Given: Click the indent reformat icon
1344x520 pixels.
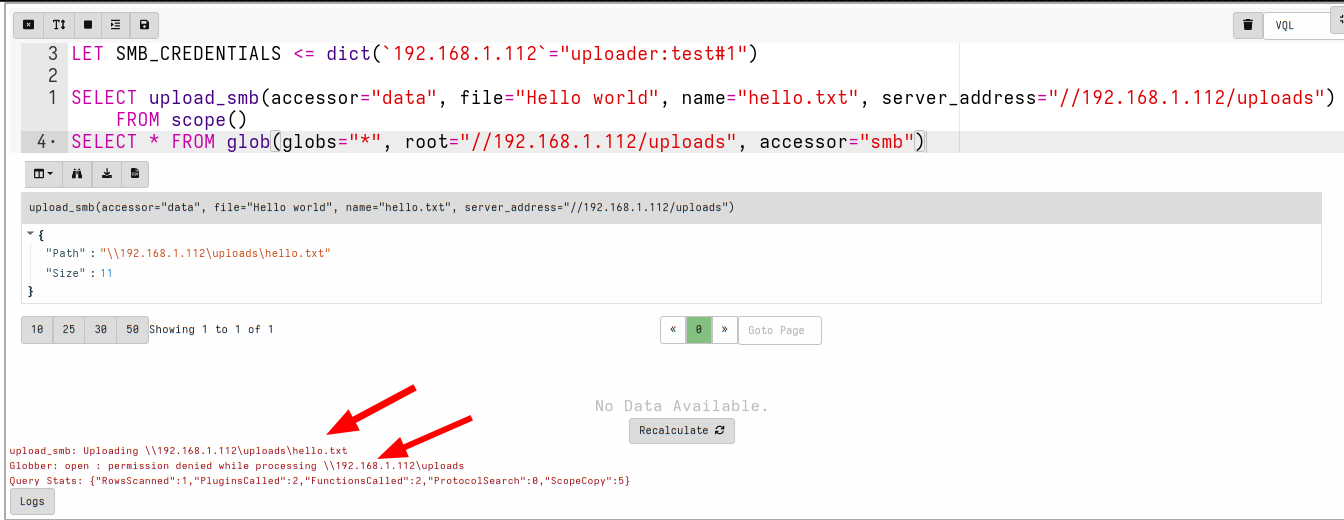Looking at the screenshot, I should 116,25.
